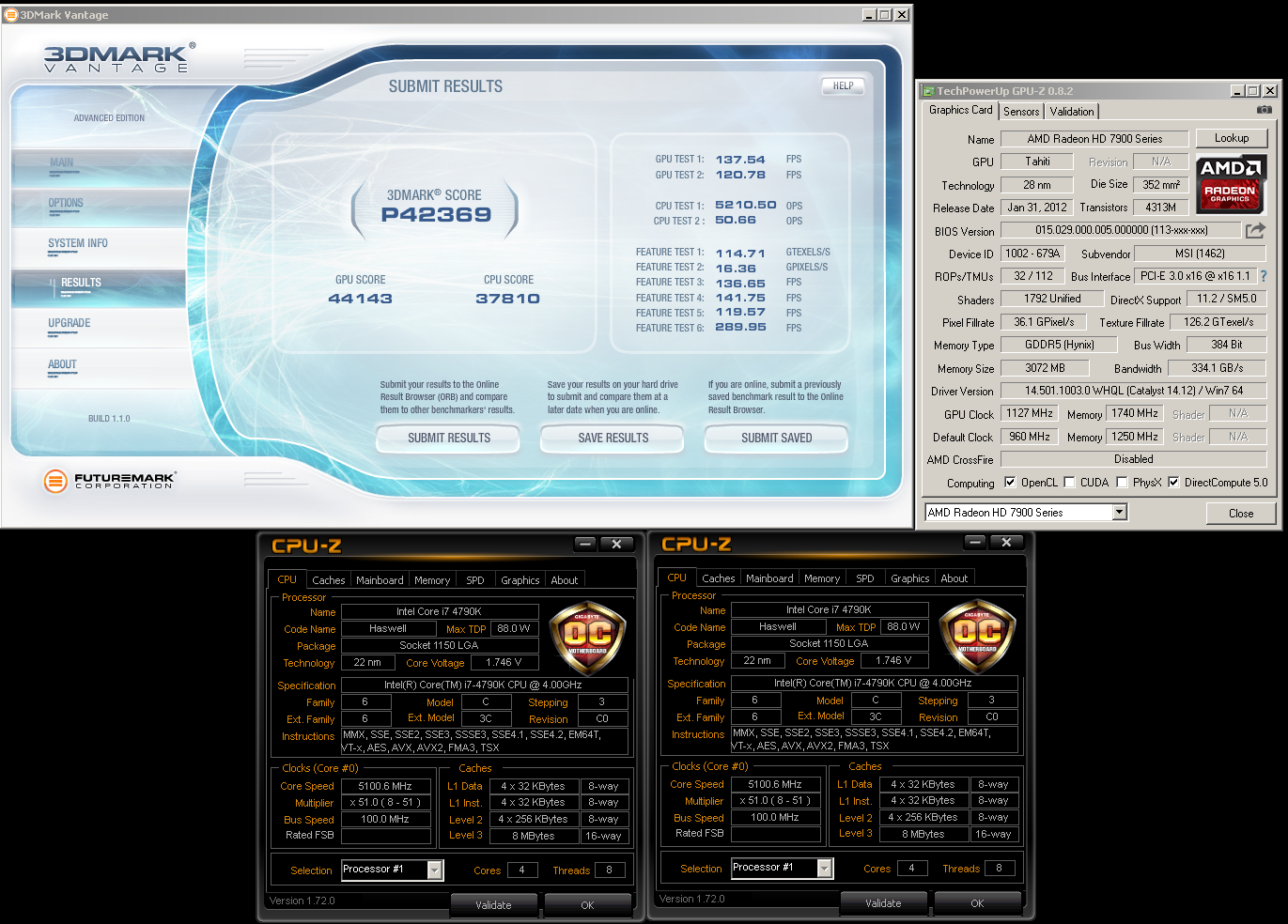Open Caches tab in right CPU-Z

719,578
